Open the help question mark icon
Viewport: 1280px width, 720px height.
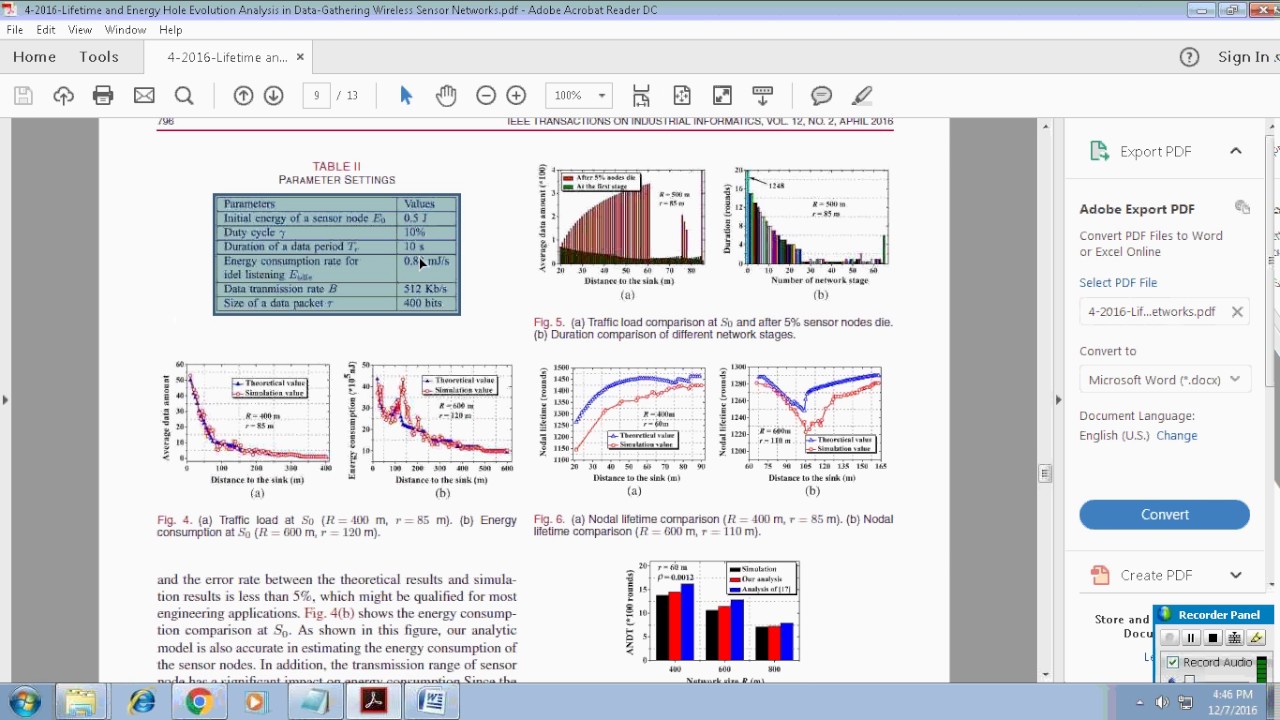pyautogui.click(x=1189, y=57)
